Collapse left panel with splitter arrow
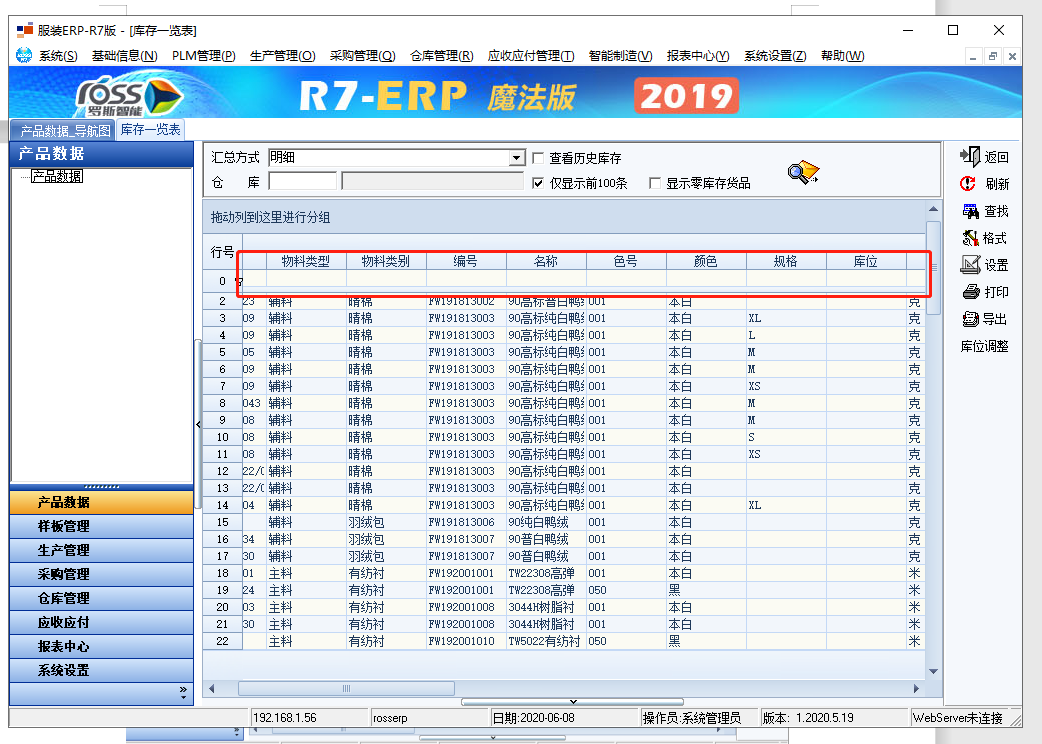Image resolution: width=1042 pixels, height=744 pixels. [x=198, y=424]
